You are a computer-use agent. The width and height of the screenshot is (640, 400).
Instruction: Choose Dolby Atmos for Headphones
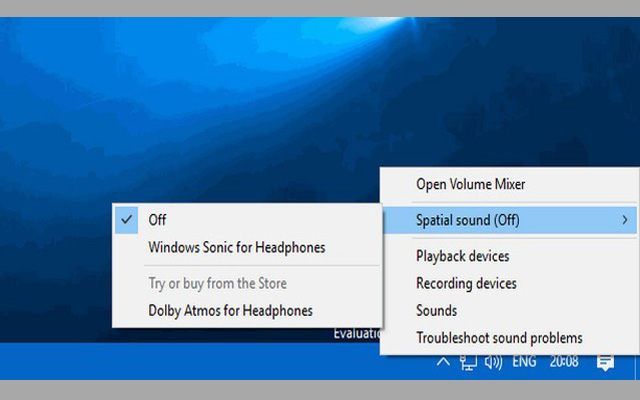[x=230, y=311]
